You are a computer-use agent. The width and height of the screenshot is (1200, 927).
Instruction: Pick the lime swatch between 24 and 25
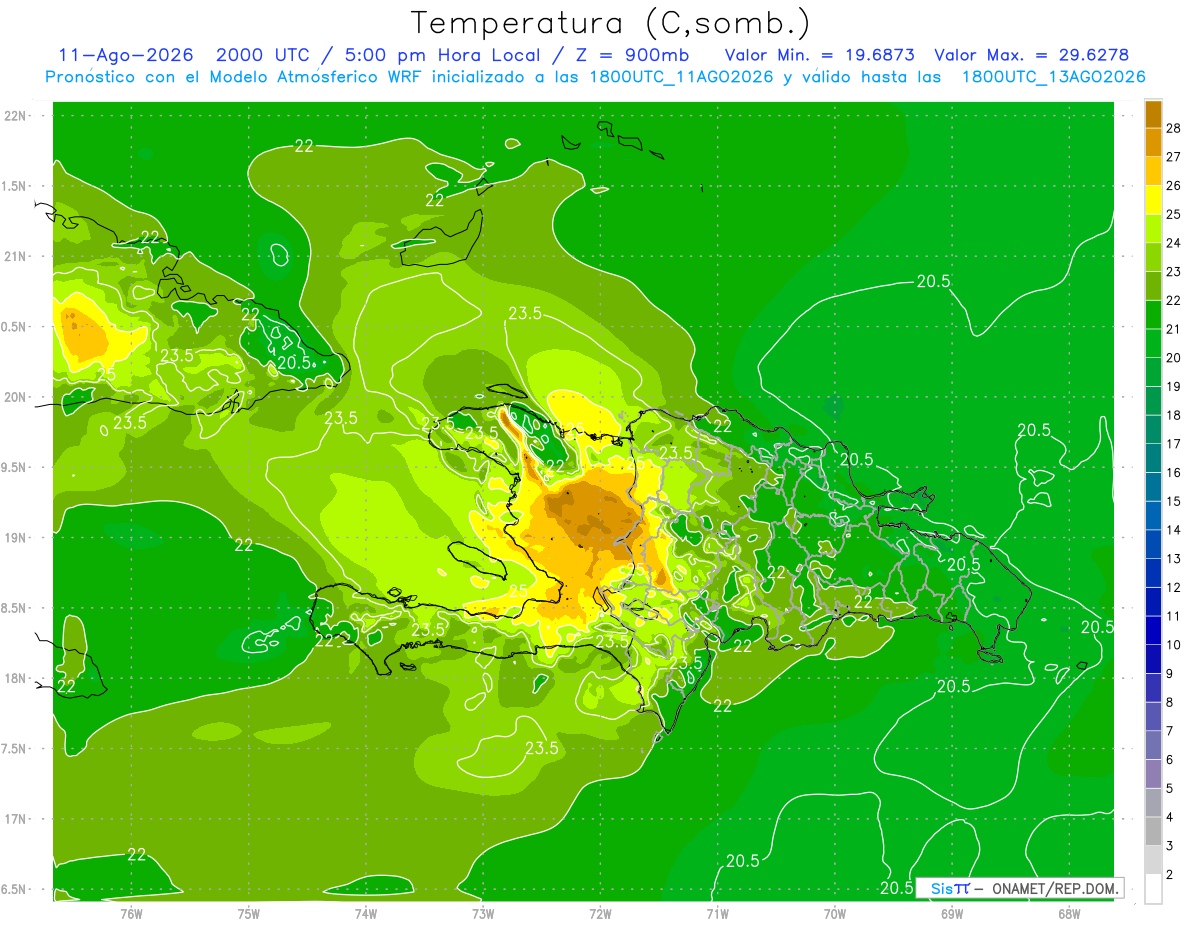coord(1153,228)
